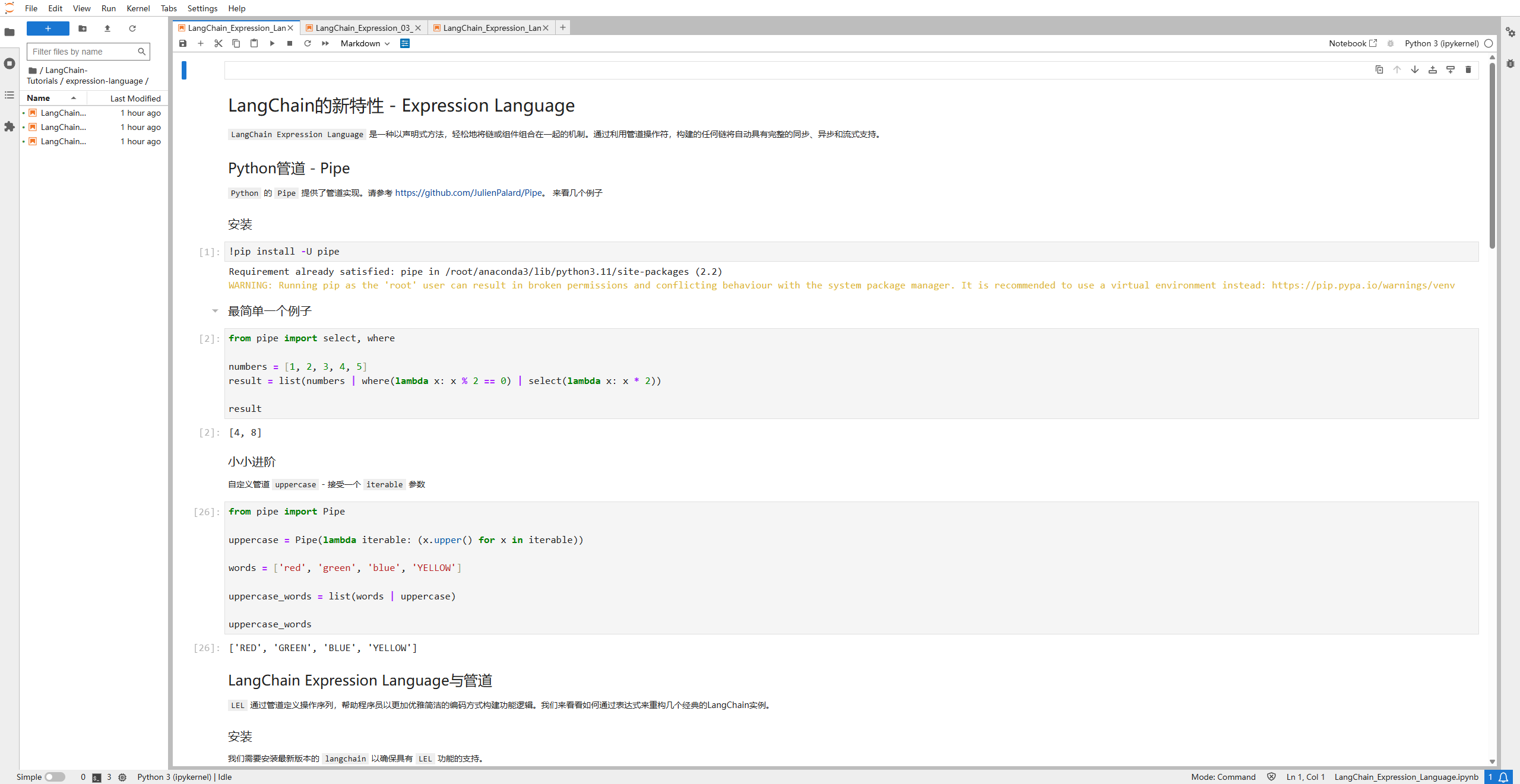Screen dimensions: 1520x784
Task: Insert a cell below with the plus icon
Action: (x=201, y=43)
